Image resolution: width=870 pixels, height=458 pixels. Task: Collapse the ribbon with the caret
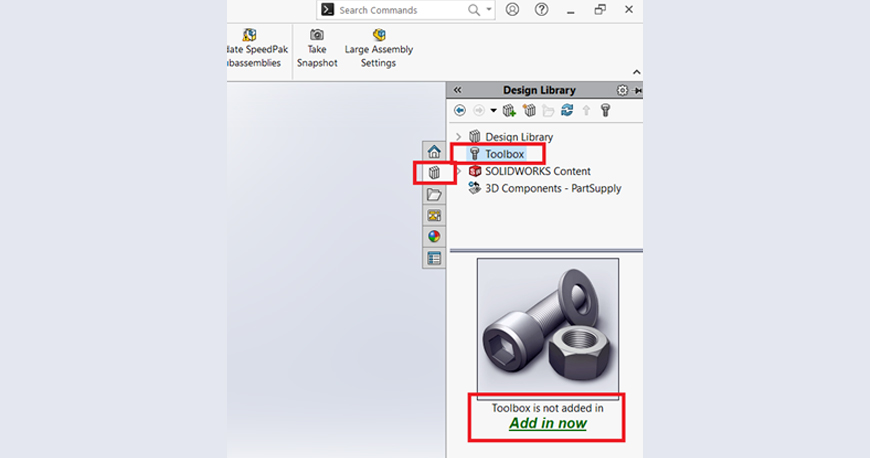click(636, 72)
